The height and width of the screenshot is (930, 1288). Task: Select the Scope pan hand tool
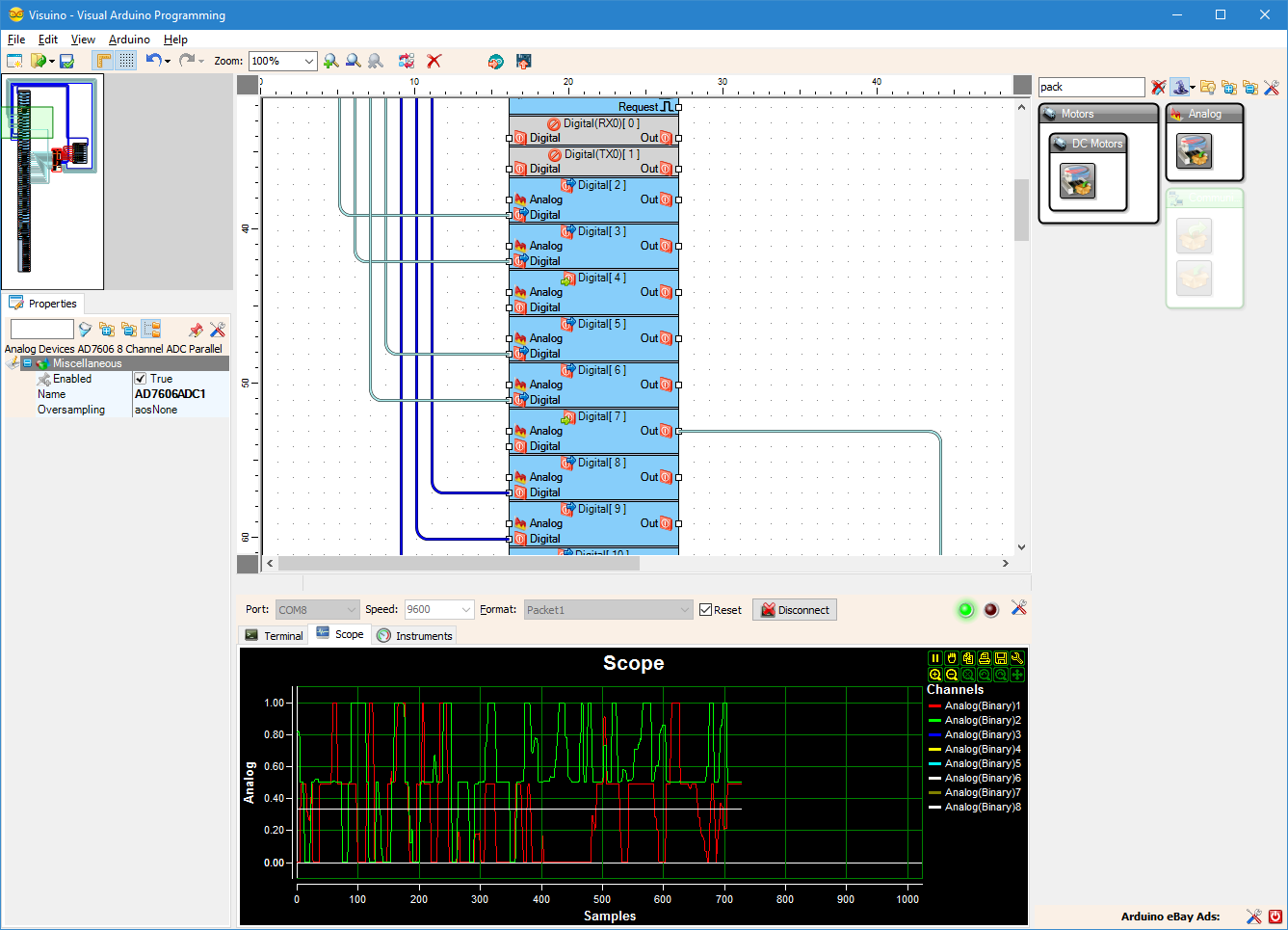952,658
